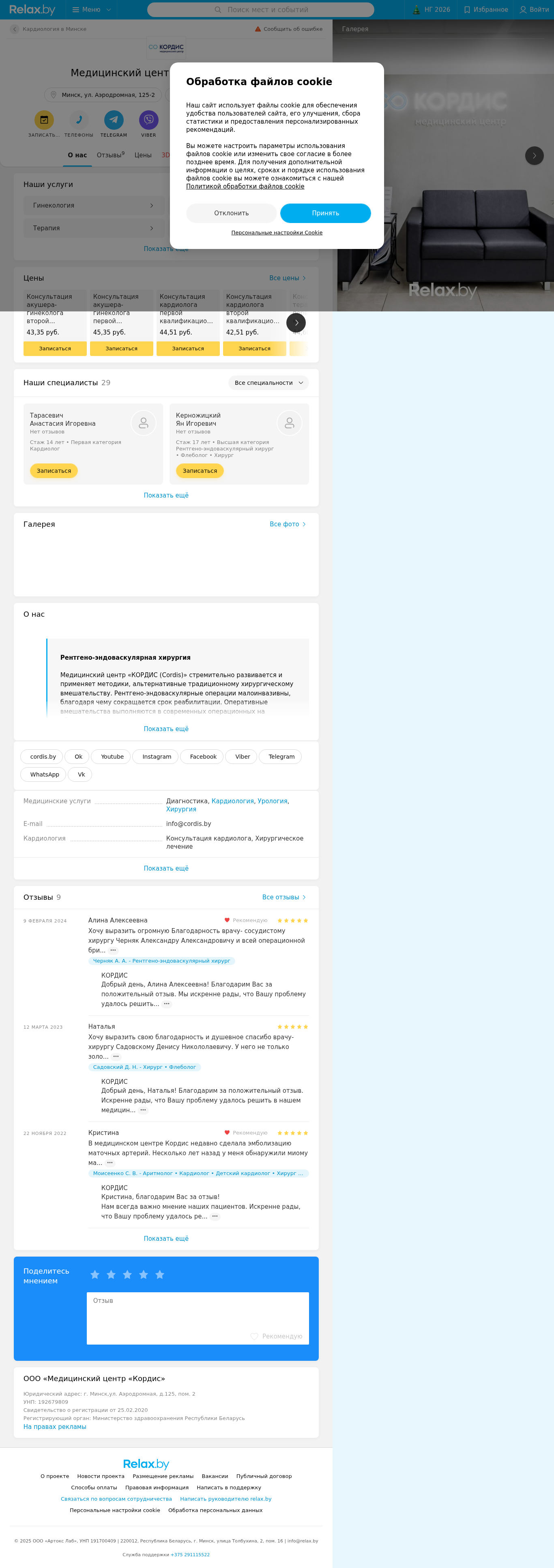The width and height of the screenshot is (554, 1568).
Task: Open Садовский Д. Н. doctor tag
Action: (x=144, y=1068)
